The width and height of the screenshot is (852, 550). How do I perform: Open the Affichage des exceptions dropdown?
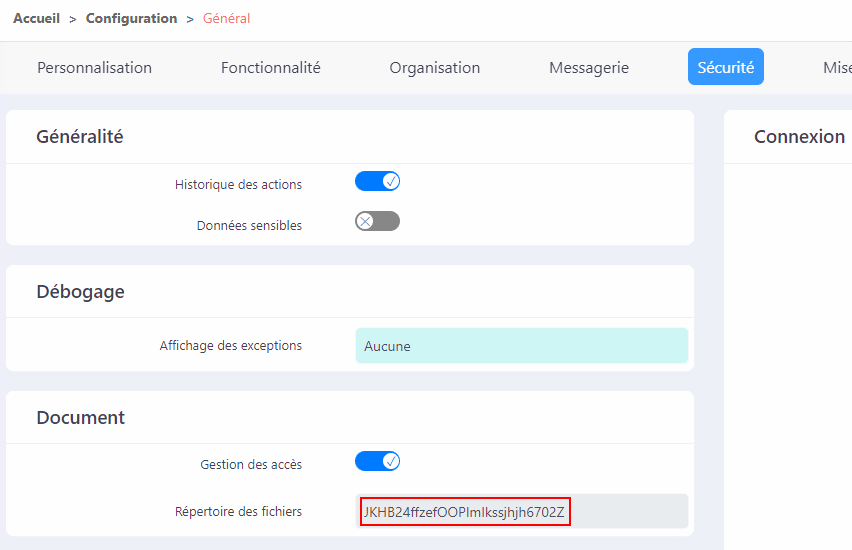(522, 346)
